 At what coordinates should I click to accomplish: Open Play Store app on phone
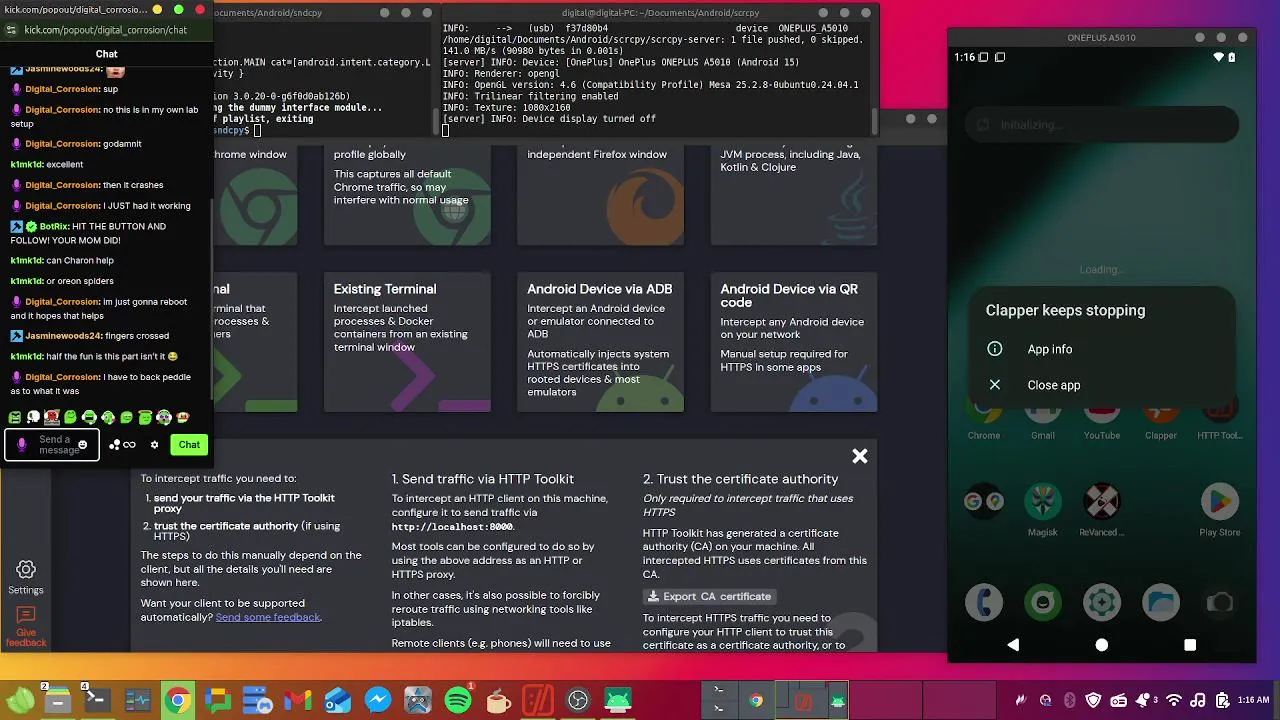pos(1220,508)
